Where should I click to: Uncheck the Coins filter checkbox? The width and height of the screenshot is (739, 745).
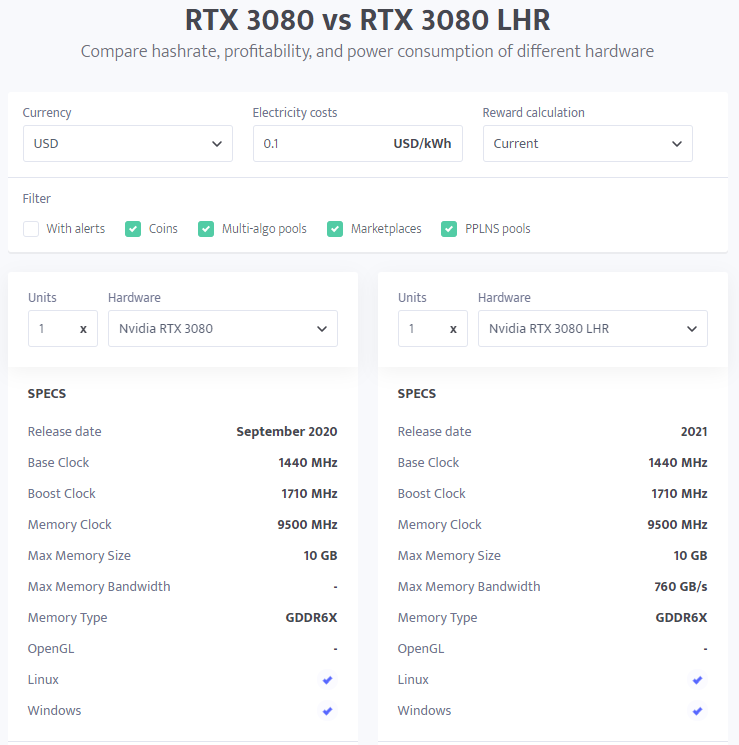click(133, 229)
